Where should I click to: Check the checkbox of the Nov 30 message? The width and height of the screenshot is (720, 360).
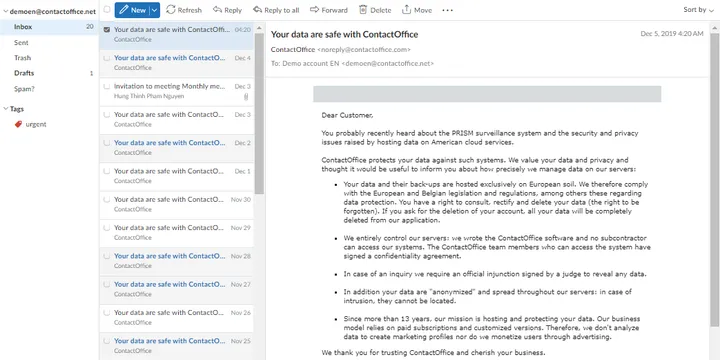107,199
